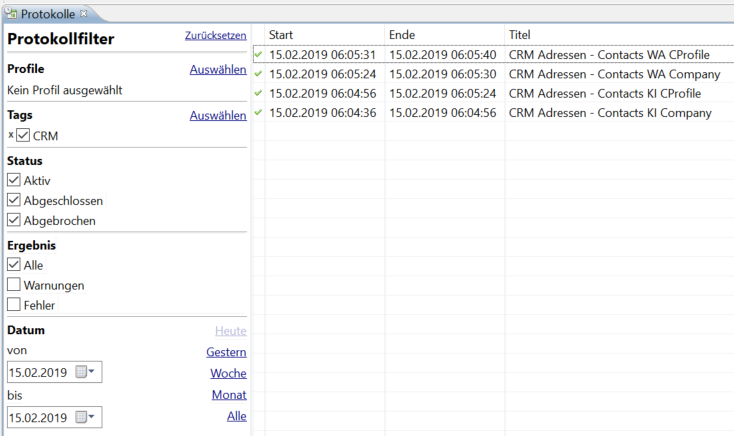Image resolution: width=734 pixels, height=436 pixels.
Task: Click Zurücksetzen to reset filters
Action: 215,36
